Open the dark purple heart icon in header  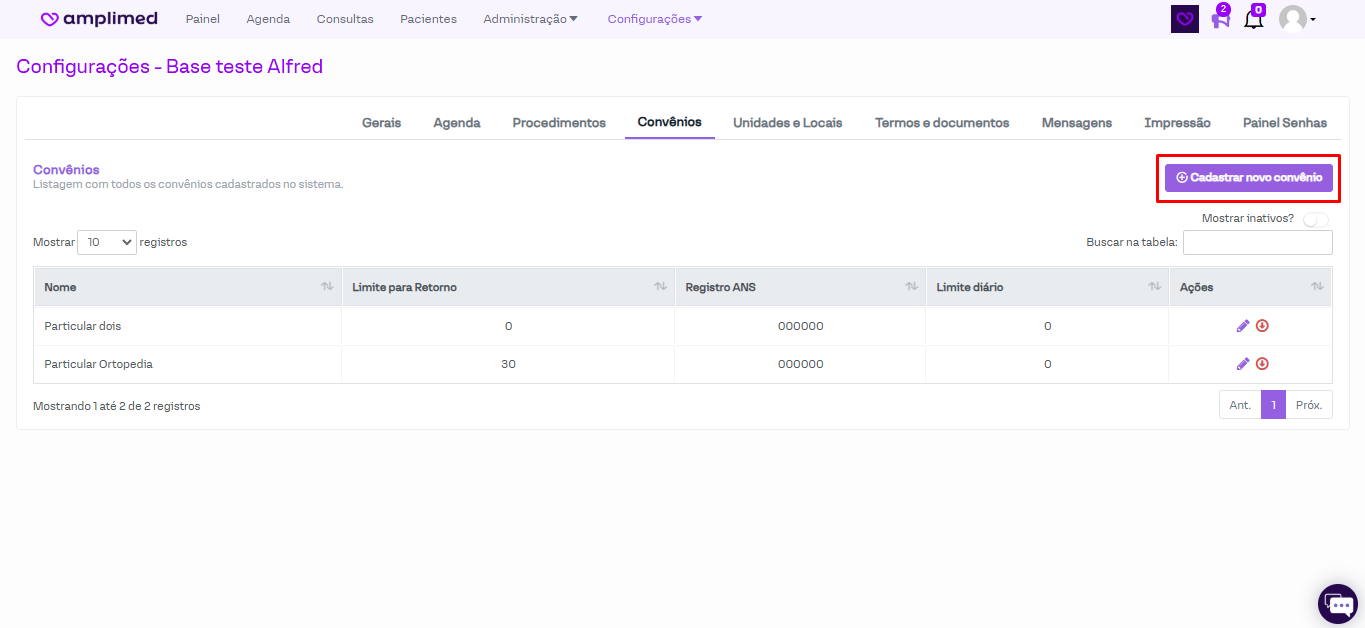pyautogui.click(x=1184, y=19)
